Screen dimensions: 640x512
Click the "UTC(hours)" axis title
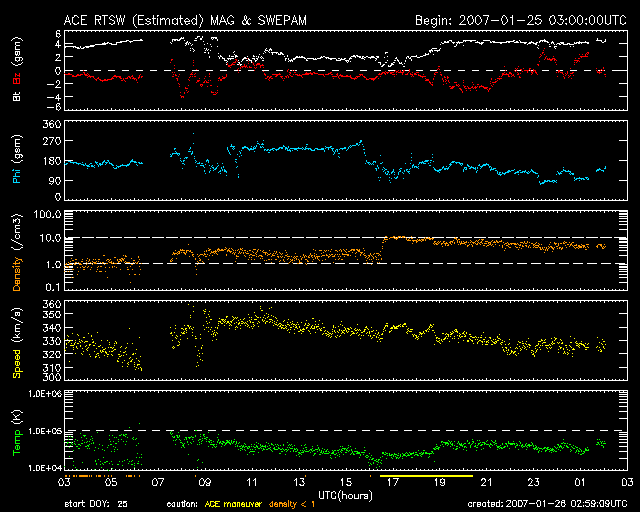pos(345,496)
